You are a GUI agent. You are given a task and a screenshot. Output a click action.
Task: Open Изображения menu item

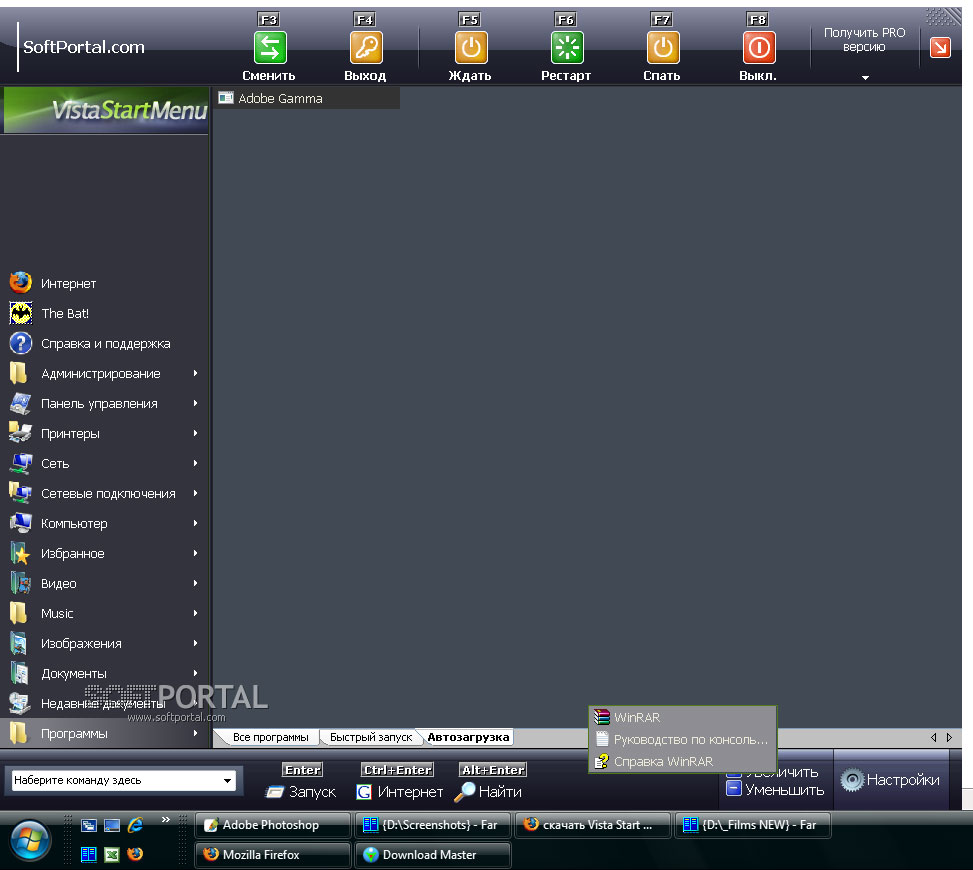[104, 644]
